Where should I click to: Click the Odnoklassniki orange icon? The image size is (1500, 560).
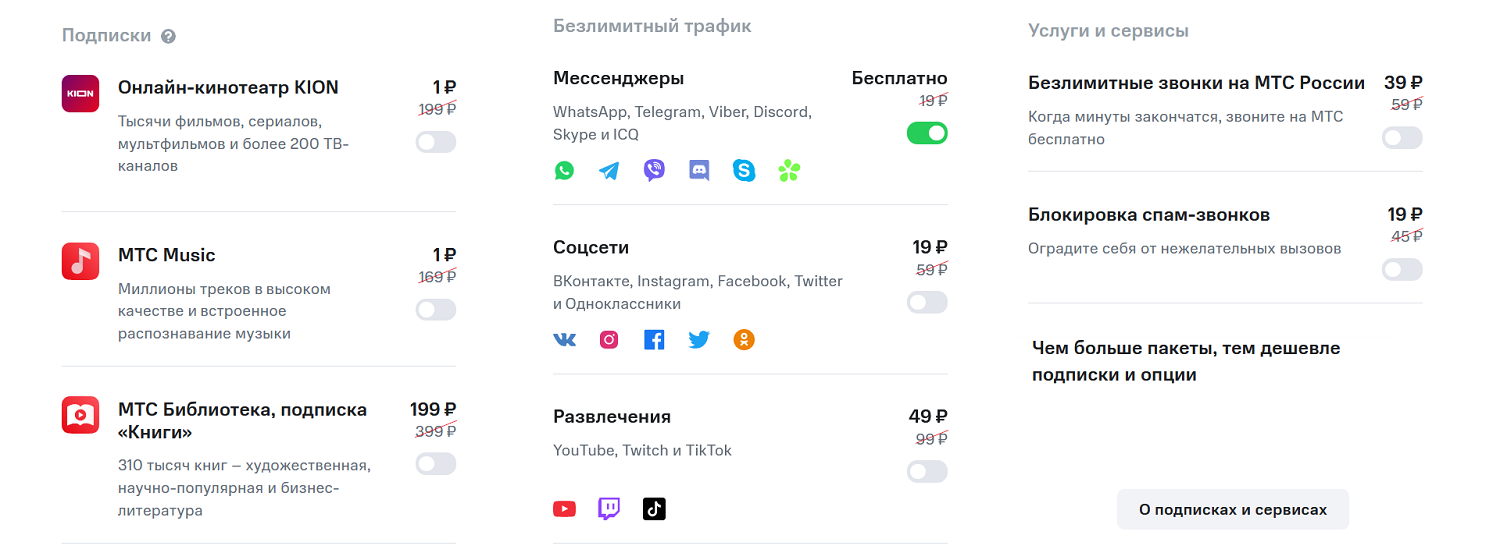[744, 340]
